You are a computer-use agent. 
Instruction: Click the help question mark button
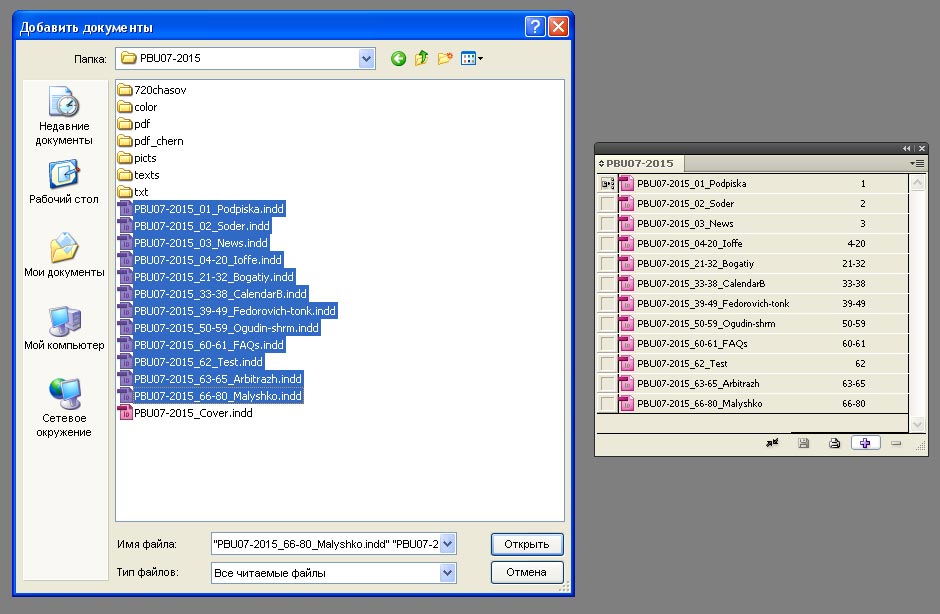tap(535, 26)
